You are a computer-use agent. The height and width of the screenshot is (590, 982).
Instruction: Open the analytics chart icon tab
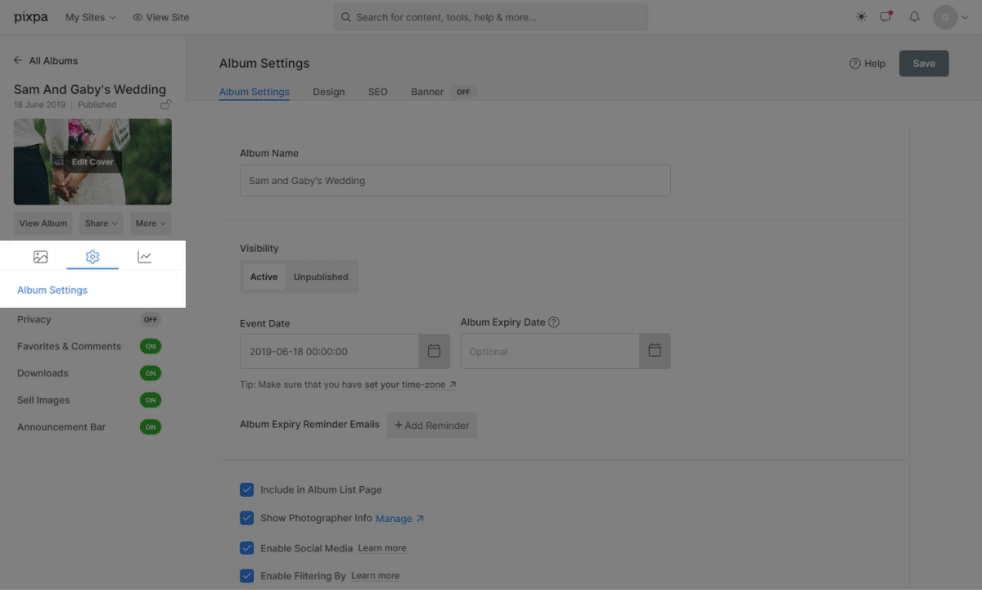145,257
